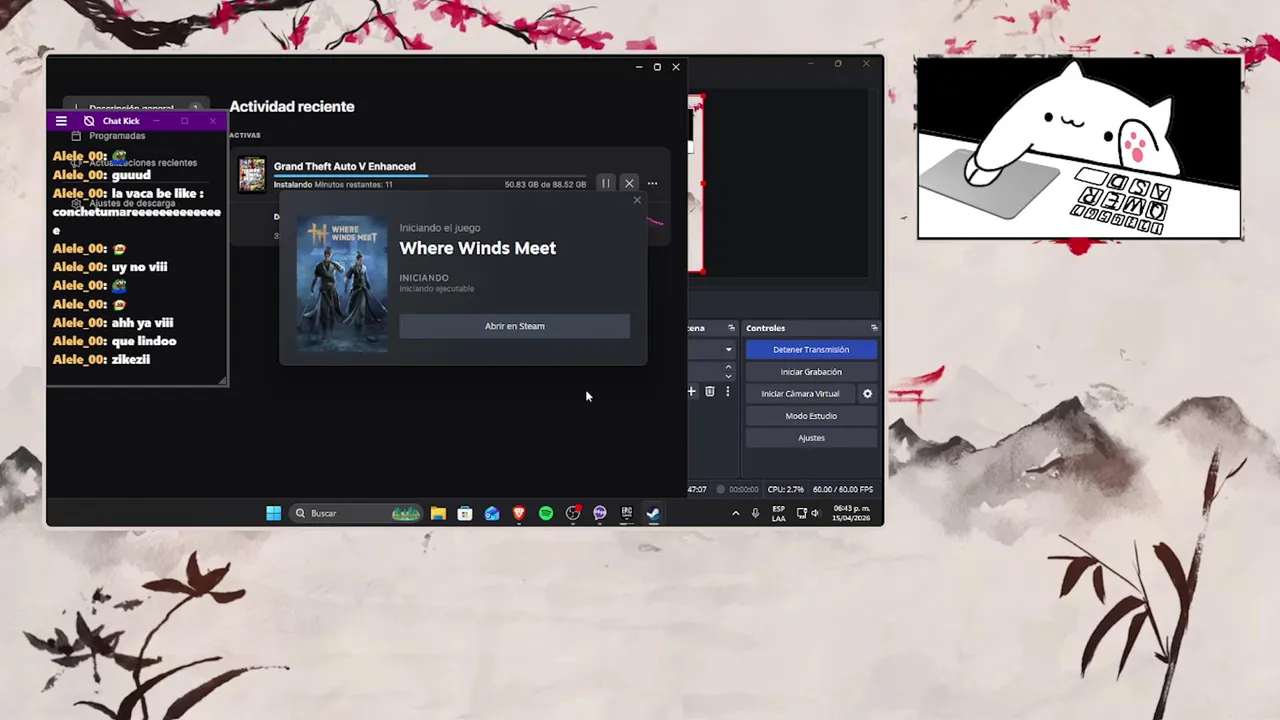
Task: Open virtual camera settings gear in OBS
Action: (x=867, y=394)
